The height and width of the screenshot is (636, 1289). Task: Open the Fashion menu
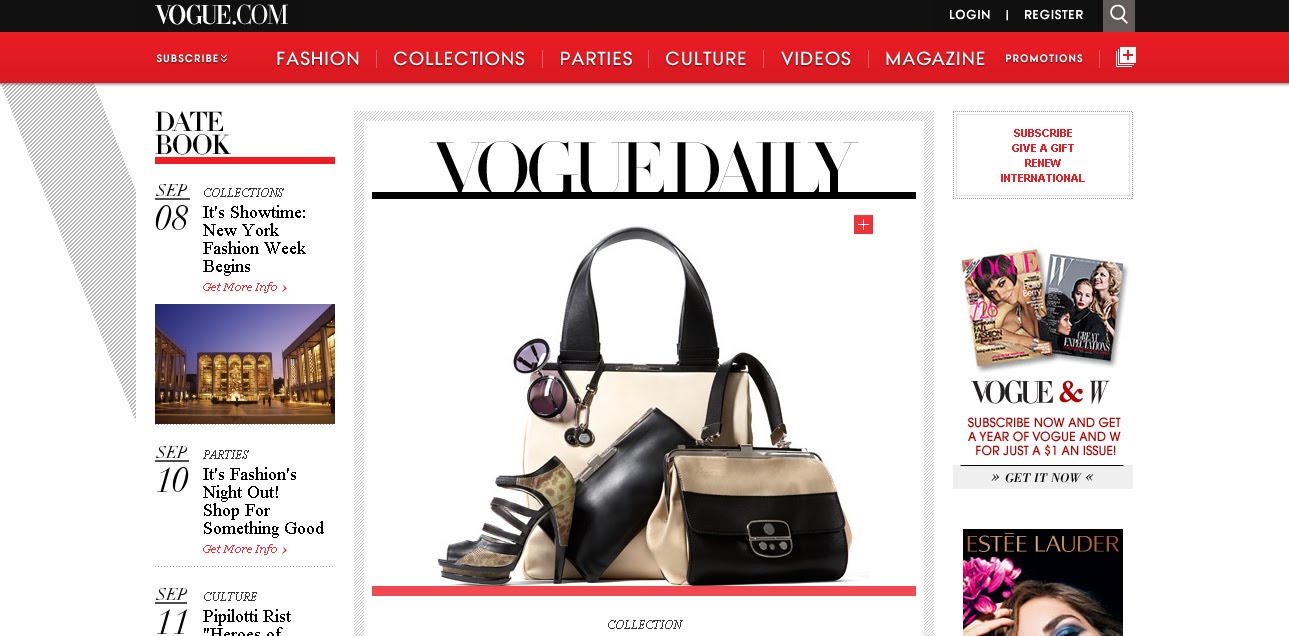pos(318,59)
